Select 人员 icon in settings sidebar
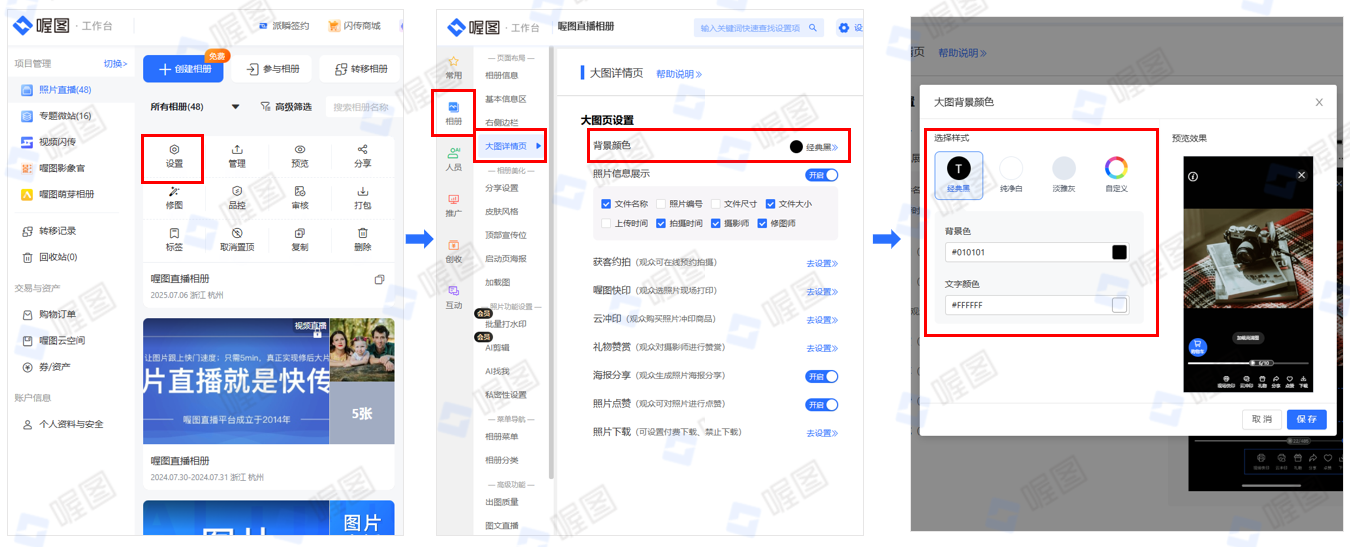This screenshot has height=547, width=1350. point(454,152)
